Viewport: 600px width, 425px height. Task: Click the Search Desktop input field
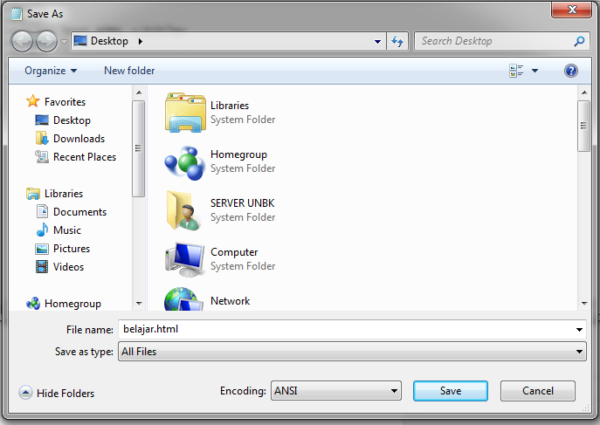pyautogui.click(x=495, y=41)
